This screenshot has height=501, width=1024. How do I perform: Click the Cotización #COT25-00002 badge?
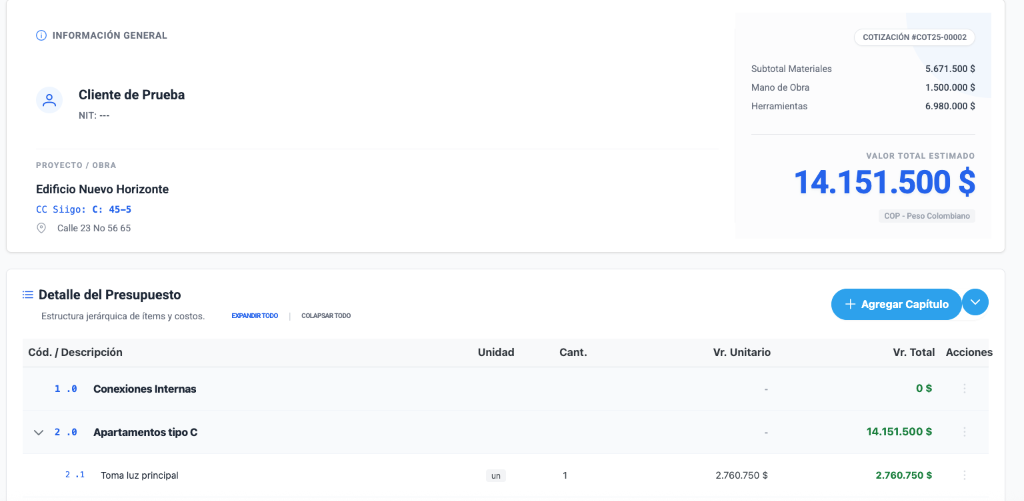(x=913, y=37)
